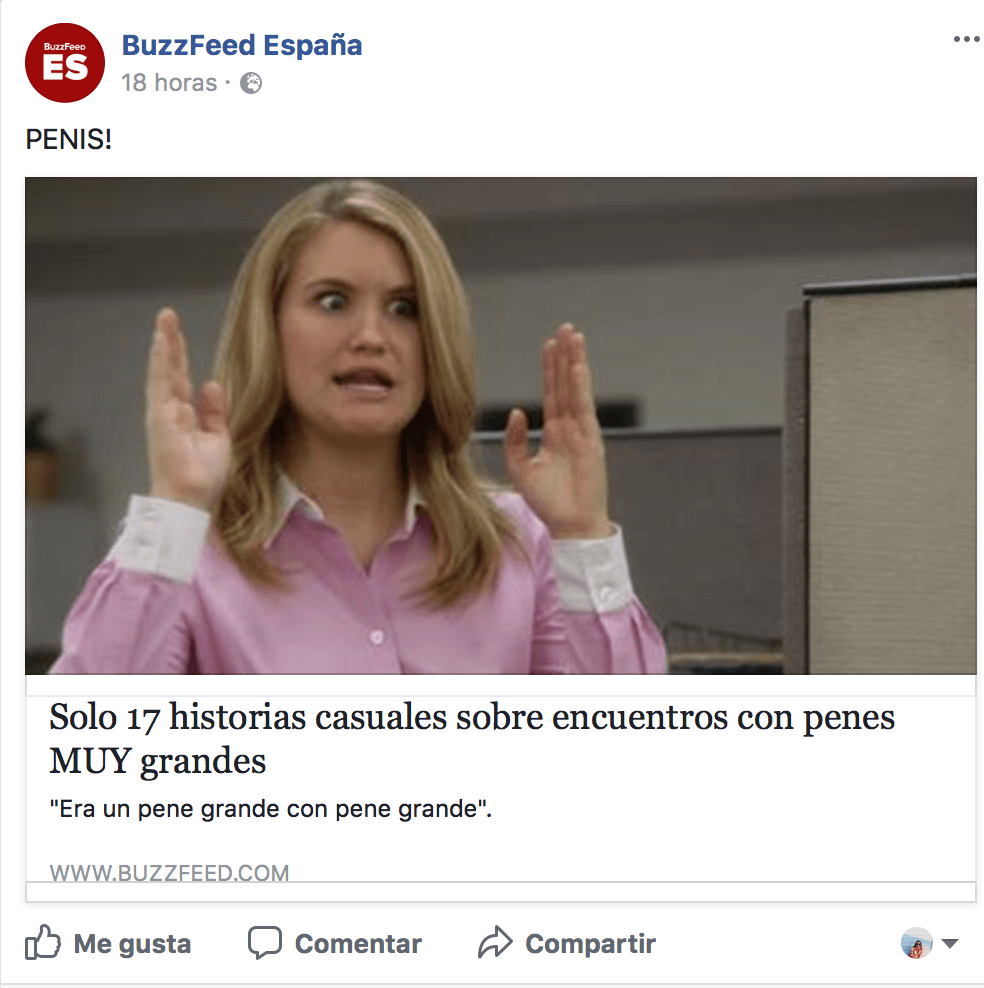Click the Me gusta button label
The image size is (984, 988).
132,944
